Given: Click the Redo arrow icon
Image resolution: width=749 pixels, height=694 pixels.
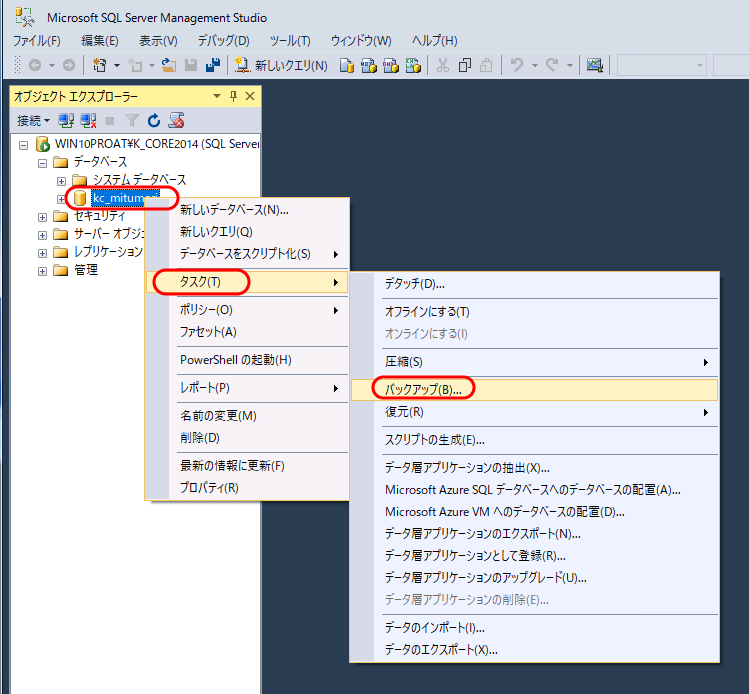Looking at the screenshot, I should click(x=552, y=64).
